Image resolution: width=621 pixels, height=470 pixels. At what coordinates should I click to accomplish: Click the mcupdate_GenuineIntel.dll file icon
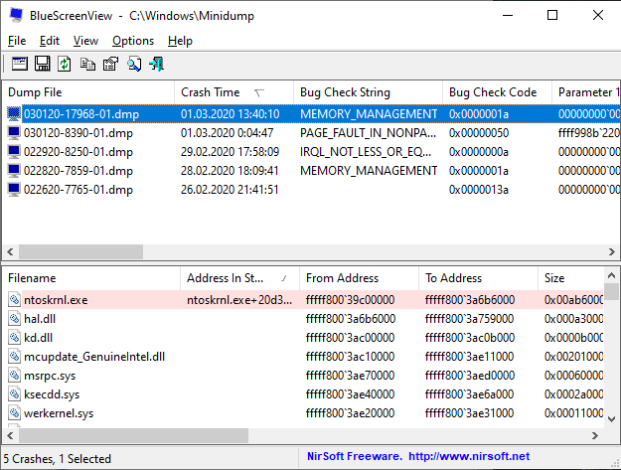(x=14, y=357)
